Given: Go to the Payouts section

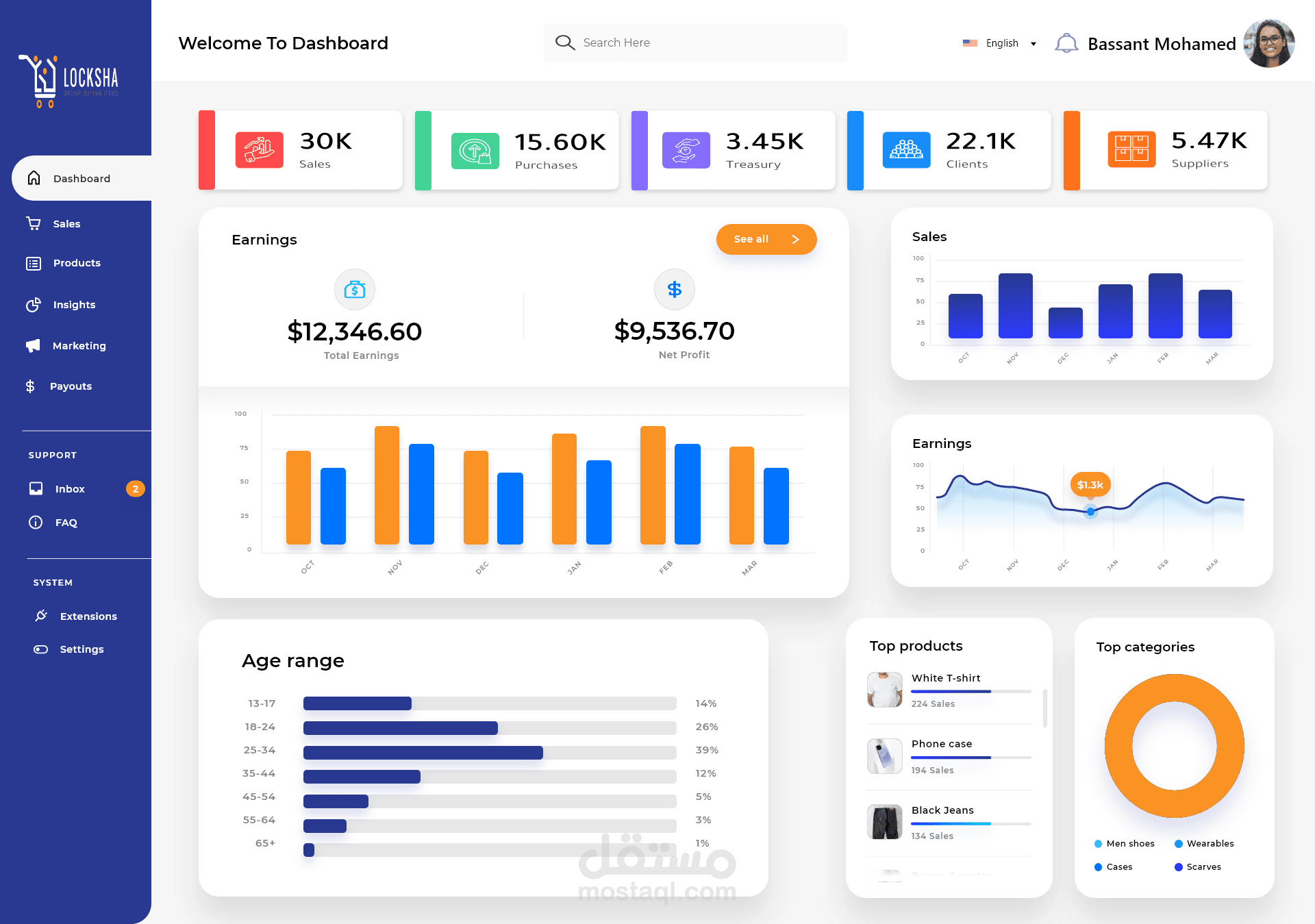Looking at the screenshot, I should 70,386.
